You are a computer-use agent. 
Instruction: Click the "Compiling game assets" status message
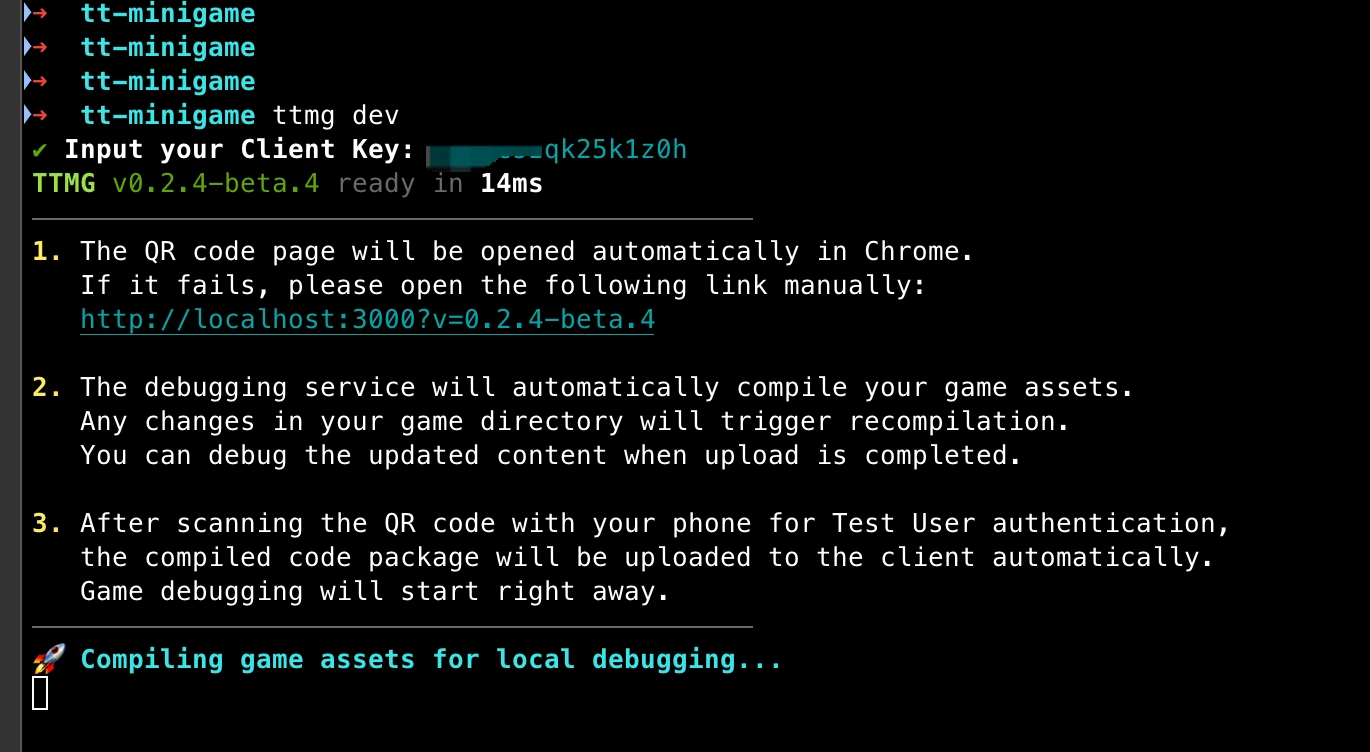[x=431, y=659]
